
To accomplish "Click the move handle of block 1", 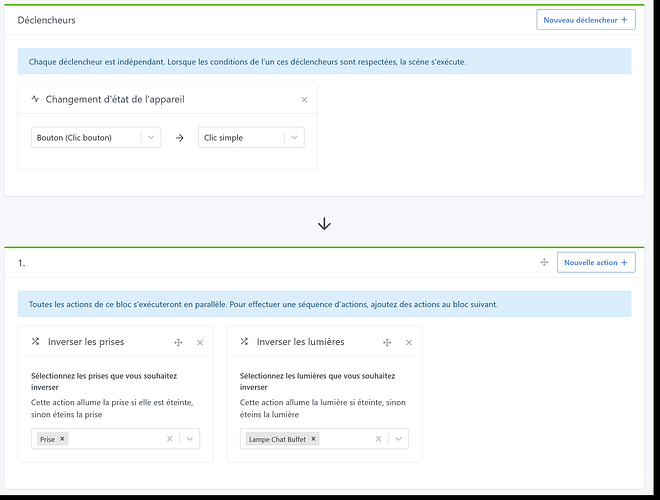I will point(544,262).
